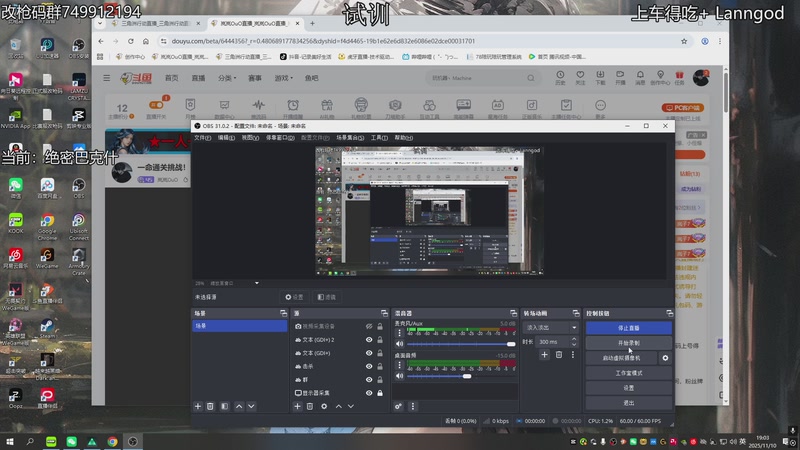Open source properties gear in Sources panel

pos(324,406)
